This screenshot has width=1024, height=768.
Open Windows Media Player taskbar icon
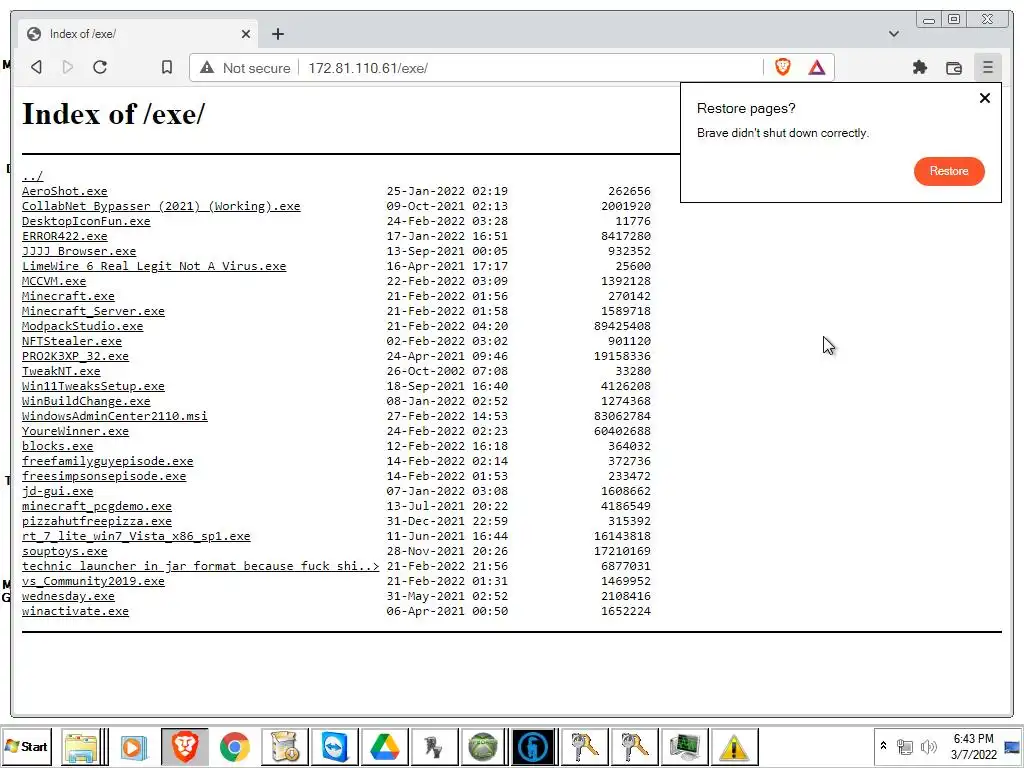[x=133, y=746]
